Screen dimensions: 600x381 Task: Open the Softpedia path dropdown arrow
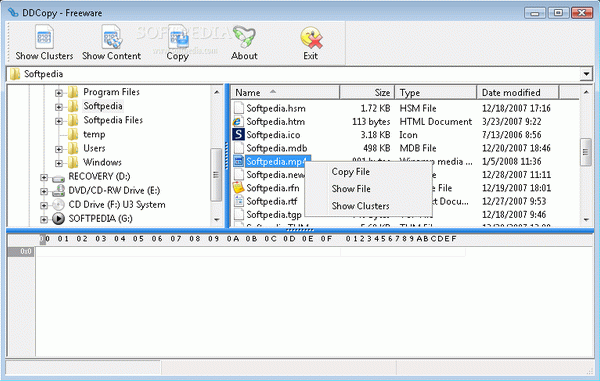point(586,74)
